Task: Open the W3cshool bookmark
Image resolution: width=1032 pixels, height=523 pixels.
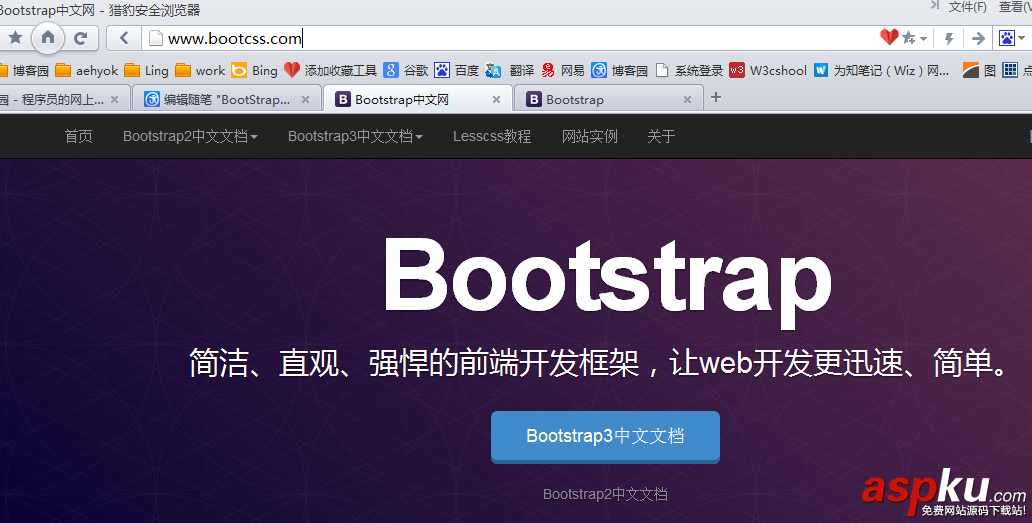Action: (x=768, y=70)
